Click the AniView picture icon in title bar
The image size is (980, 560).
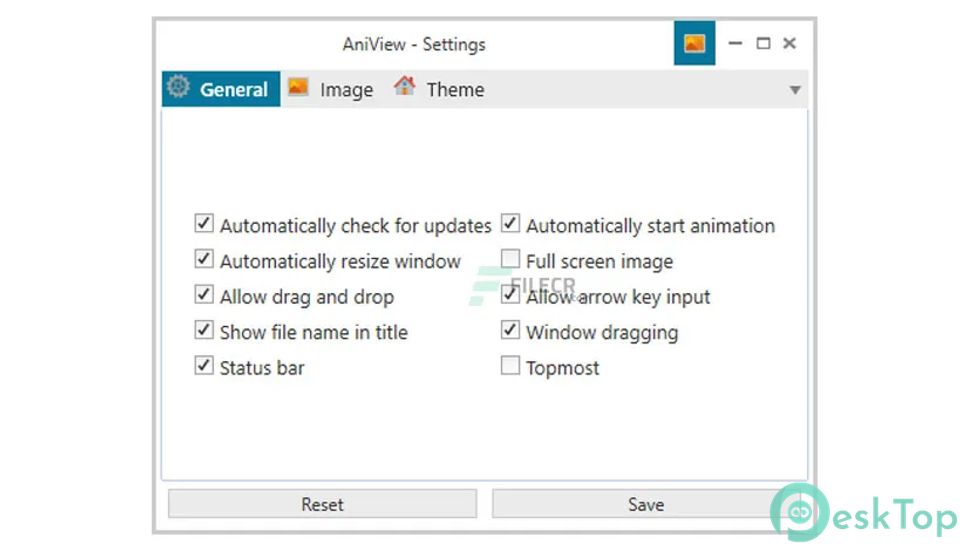coord(694,43)
